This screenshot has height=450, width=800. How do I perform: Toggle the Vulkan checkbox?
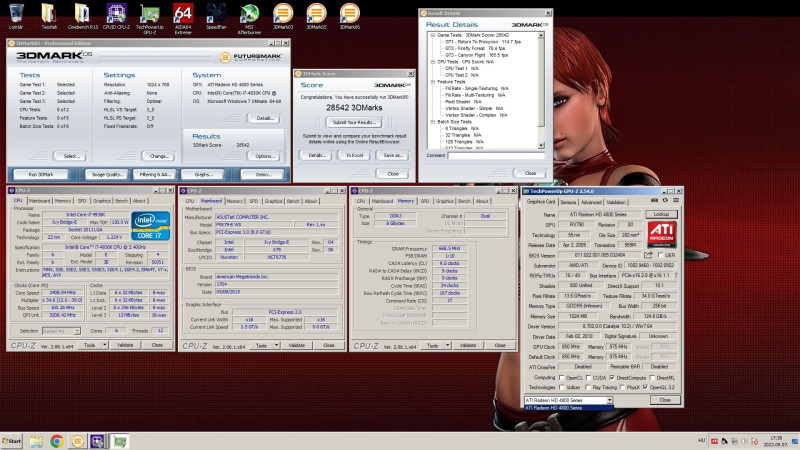tap(562, 387)
